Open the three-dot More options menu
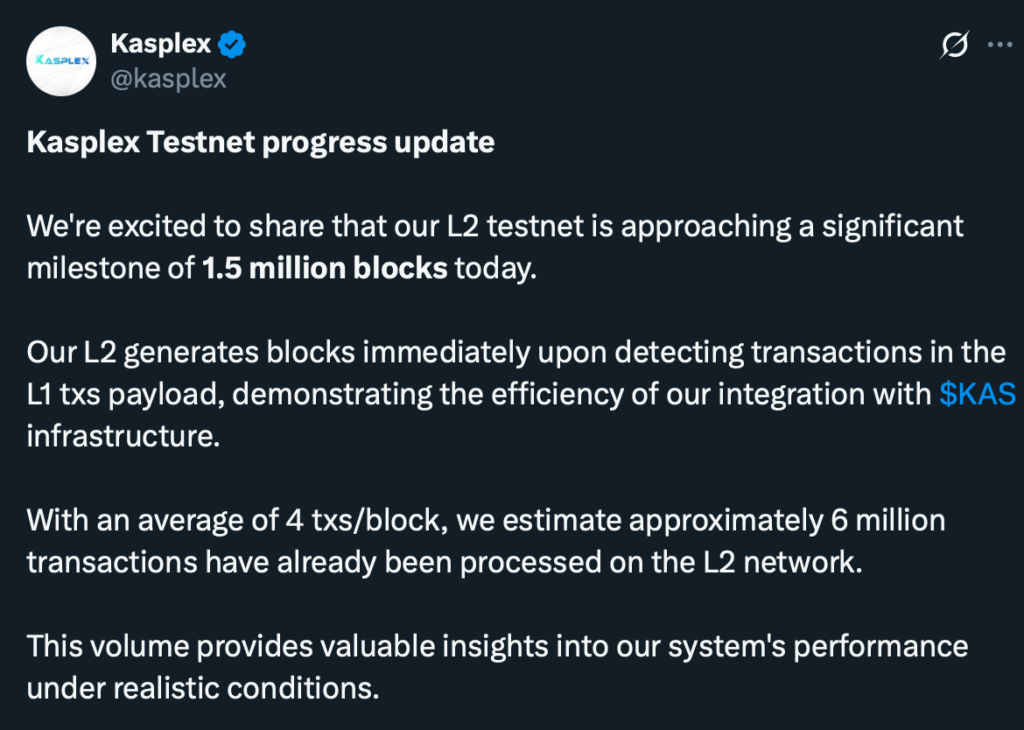The height and width of the screenshot is (730, 1024). [1000, 44]
